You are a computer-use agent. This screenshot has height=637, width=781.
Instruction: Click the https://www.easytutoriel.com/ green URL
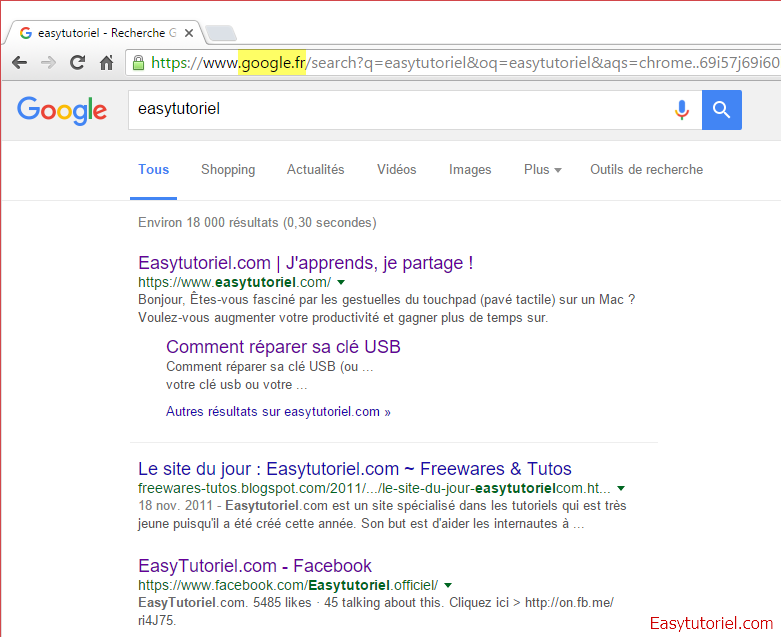pyautogui.click(x=234, y=282)
